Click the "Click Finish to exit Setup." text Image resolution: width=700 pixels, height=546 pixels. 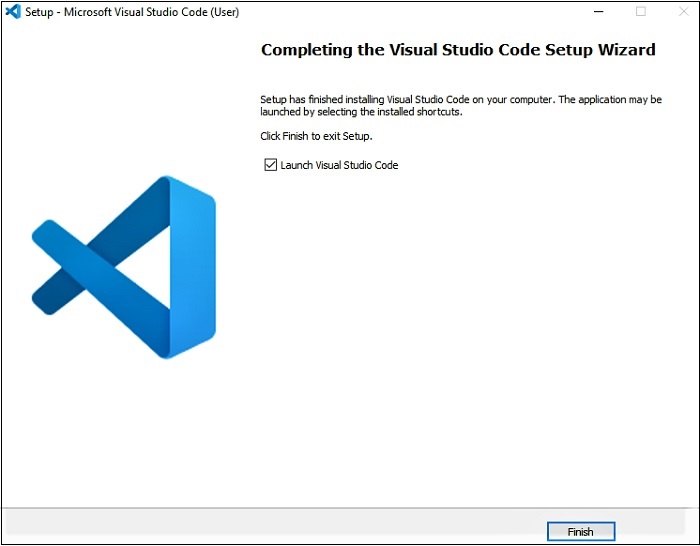pyautogui.click(x=316, y=136)
